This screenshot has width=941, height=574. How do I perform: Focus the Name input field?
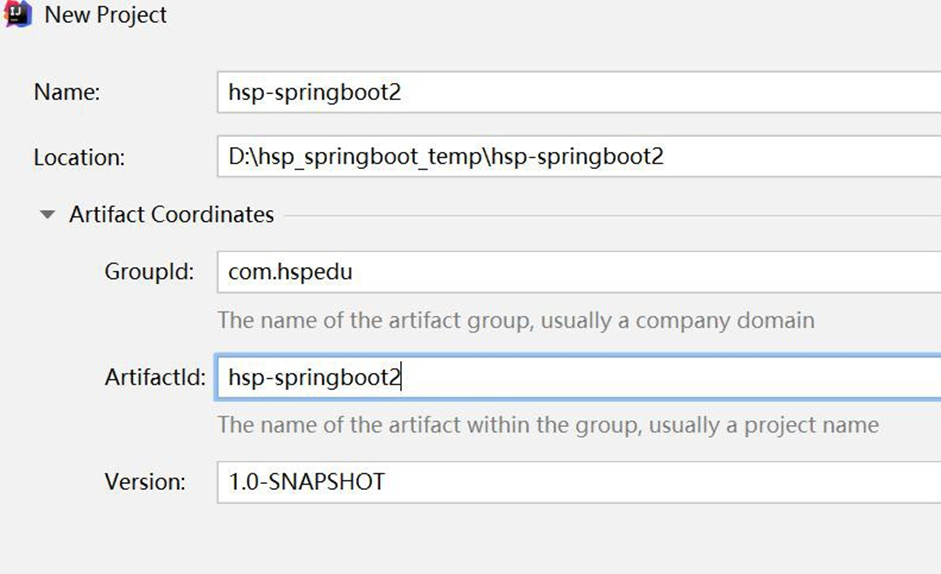(578, 93)
